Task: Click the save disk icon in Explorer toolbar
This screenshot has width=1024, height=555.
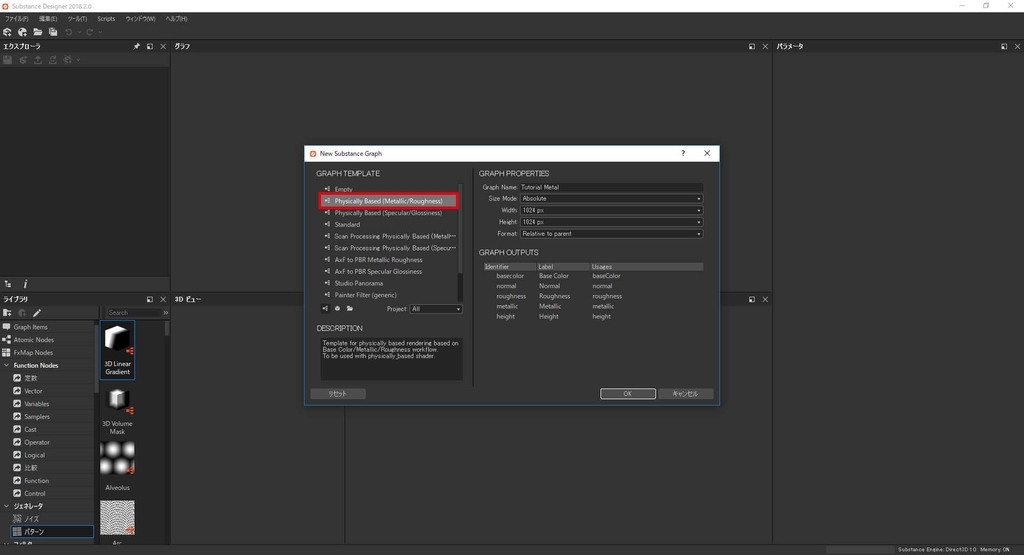Action: point(8,59)
